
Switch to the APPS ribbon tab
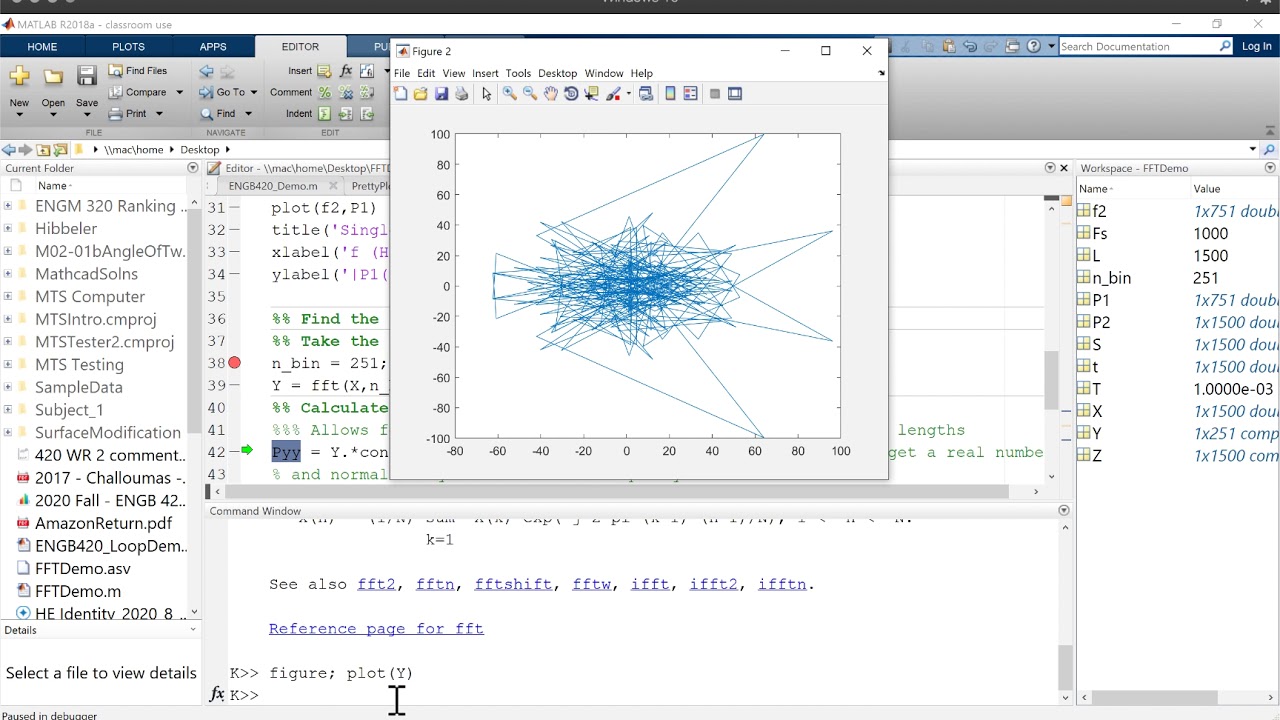click(213, 47)
